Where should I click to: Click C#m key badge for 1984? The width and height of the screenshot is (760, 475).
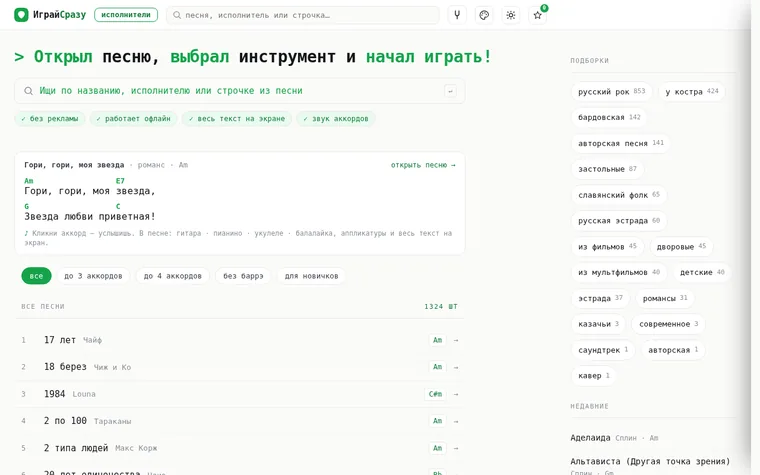435,394
